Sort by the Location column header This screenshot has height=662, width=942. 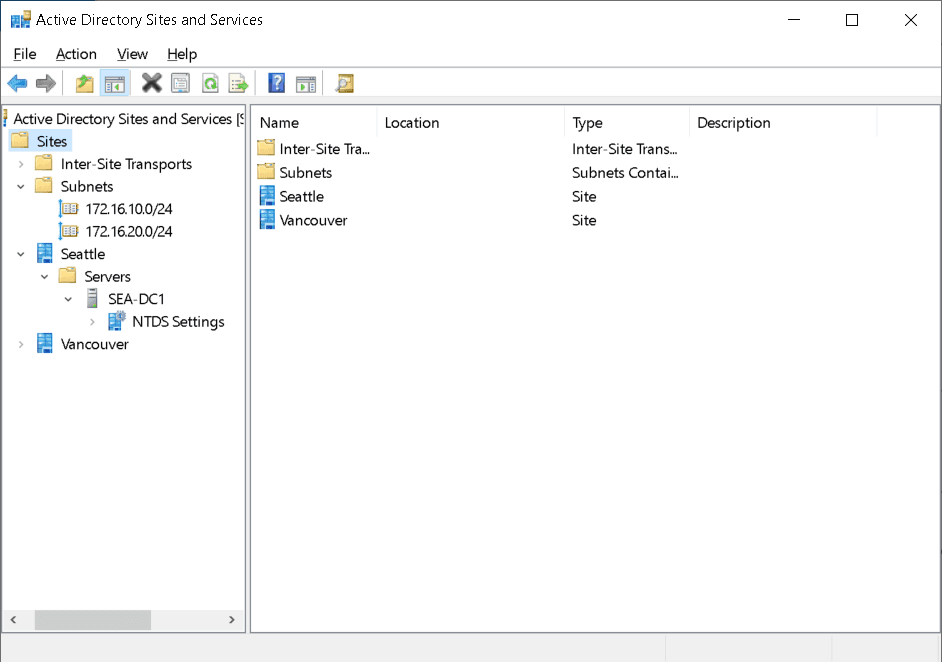click(x=471, y=123)
